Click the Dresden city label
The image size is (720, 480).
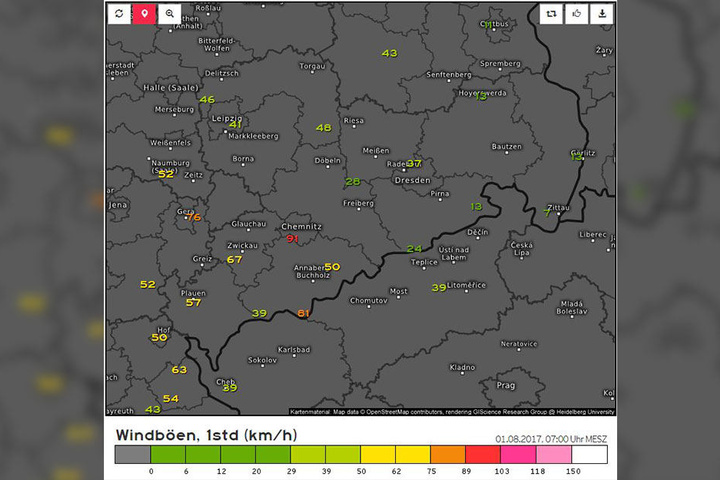click(412, 180)
